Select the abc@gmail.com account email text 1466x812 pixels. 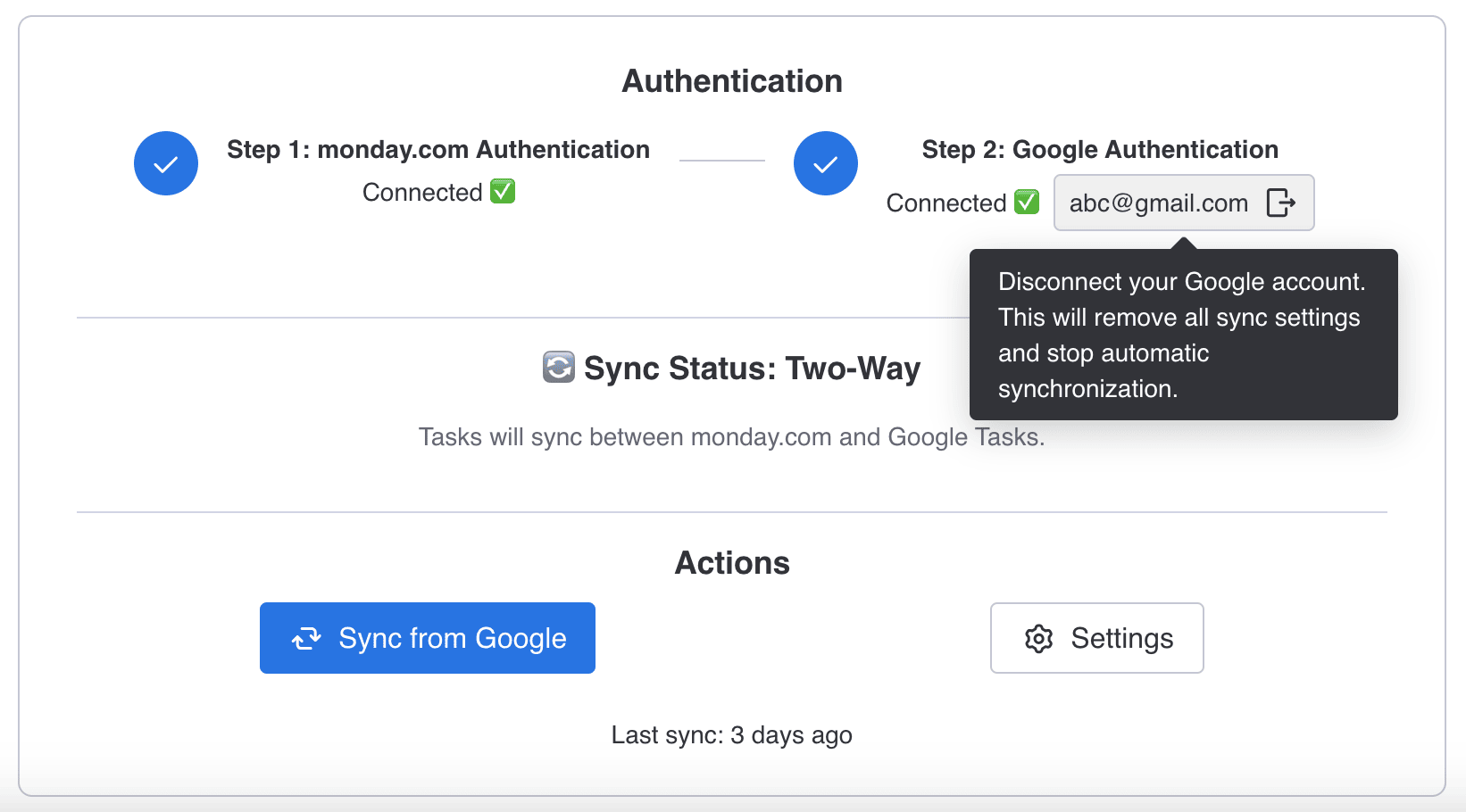pos(1158,203)
